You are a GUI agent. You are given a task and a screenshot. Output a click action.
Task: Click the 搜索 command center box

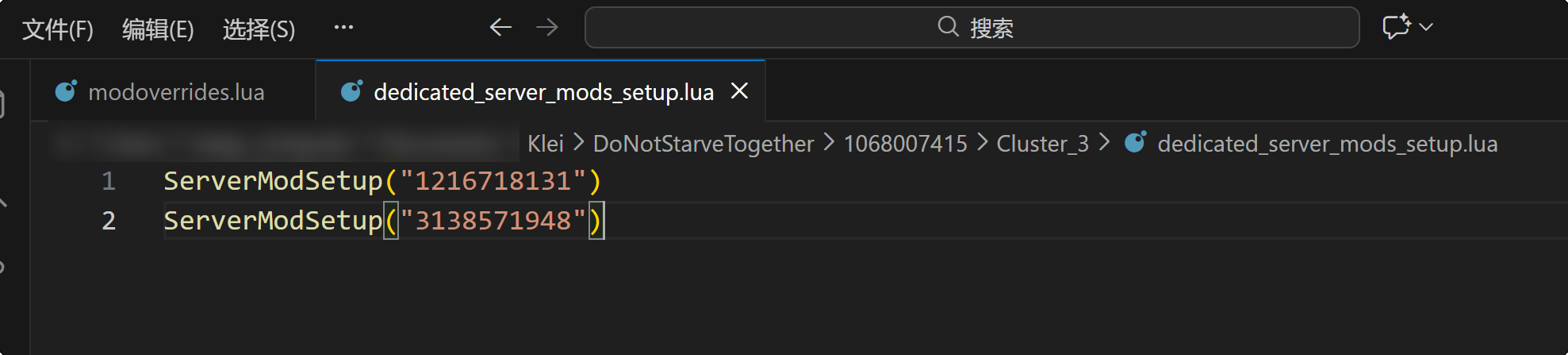point(972,28)
